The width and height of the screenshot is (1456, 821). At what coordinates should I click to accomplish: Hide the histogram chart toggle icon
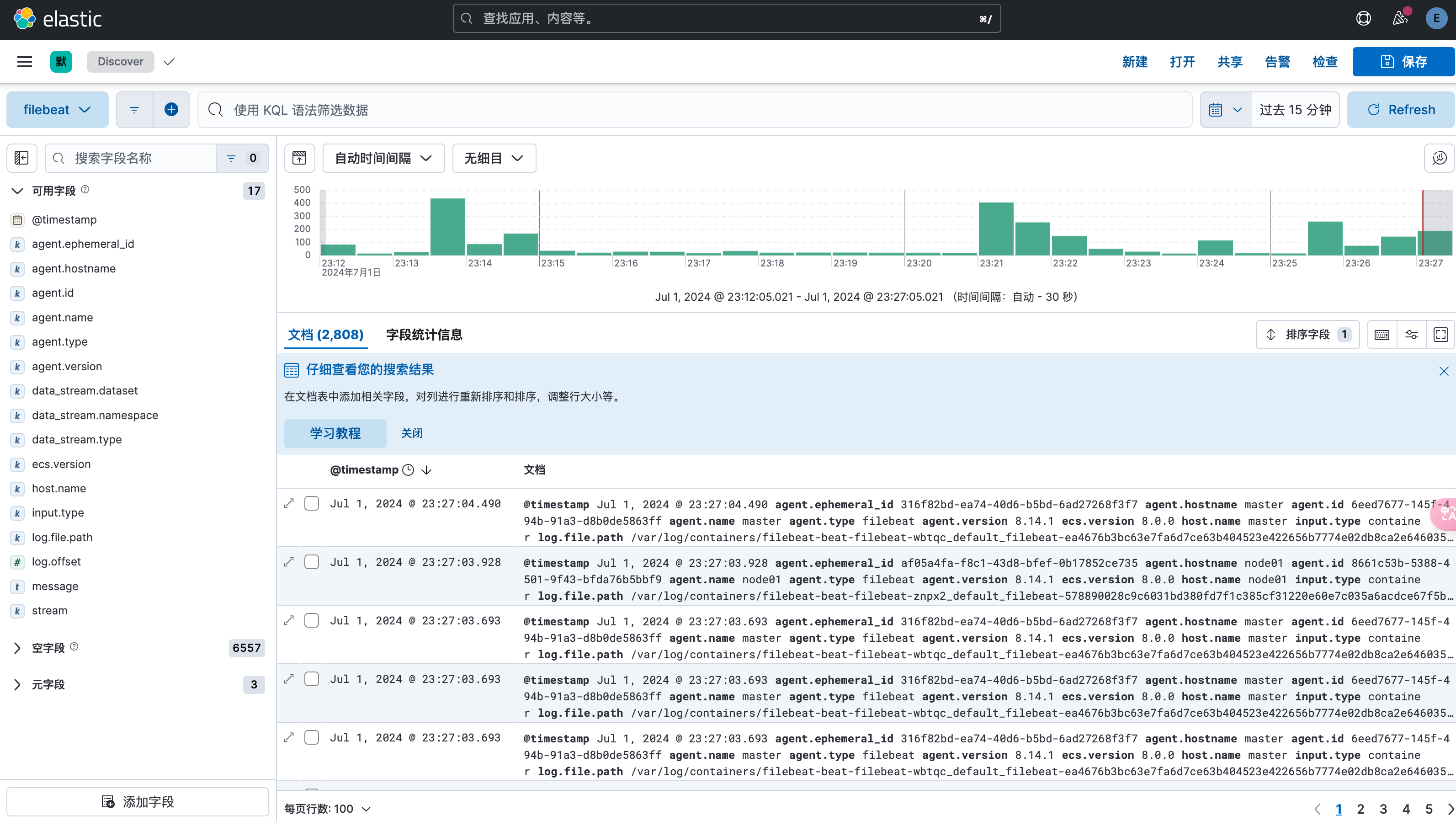click(x=300, y=158)
